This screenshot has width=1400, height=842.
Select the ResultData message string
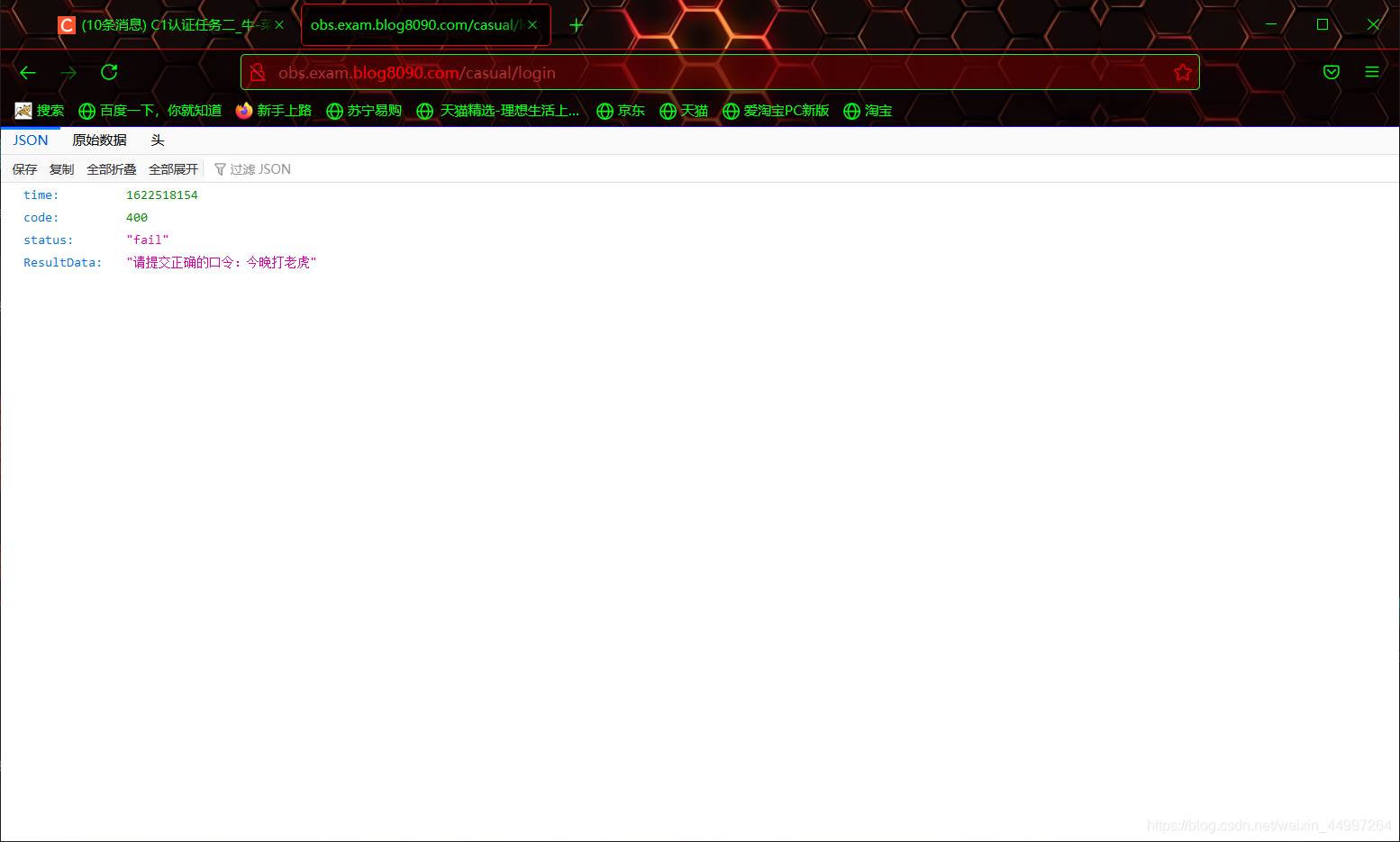[x=222, y=263]
